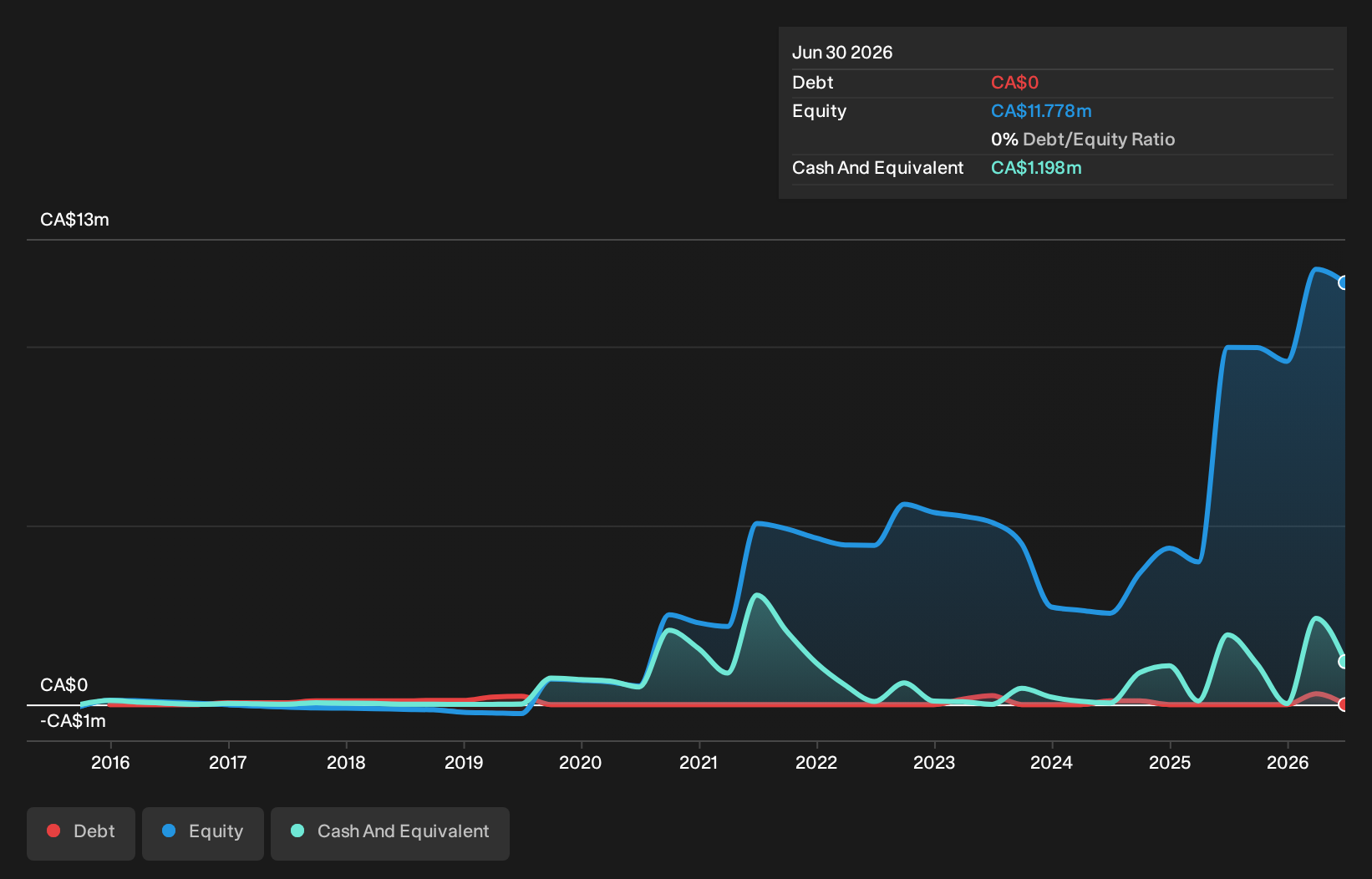Click the -CA$1m y-axis label
The image size is (1372, 879).
coord(73,721)
